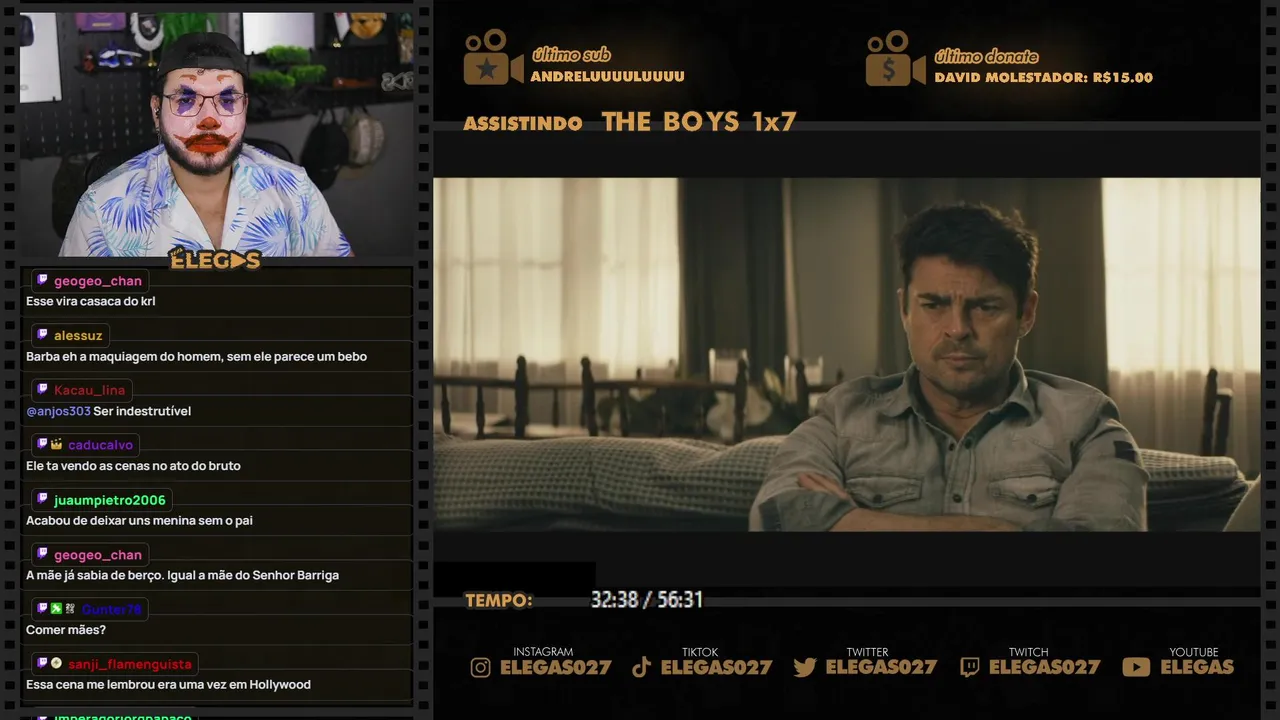Image resolution: width=1280 pixels, height=720 pixels.
Task: Click username alessuz in chat
Action: pyautogui.click(x=78, y=336)
